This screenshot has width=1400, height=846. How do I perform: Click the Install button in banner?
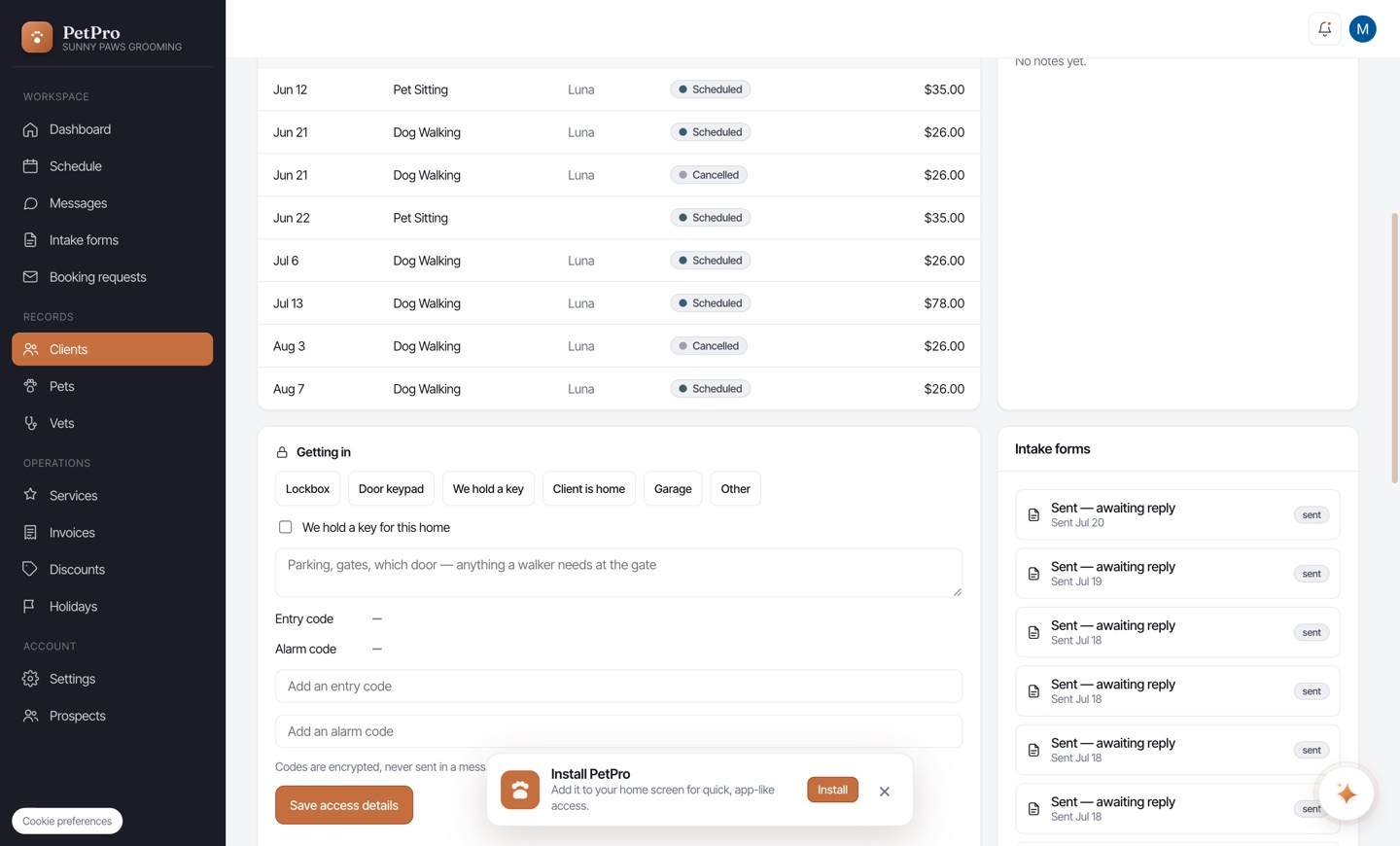coord(832,790)
